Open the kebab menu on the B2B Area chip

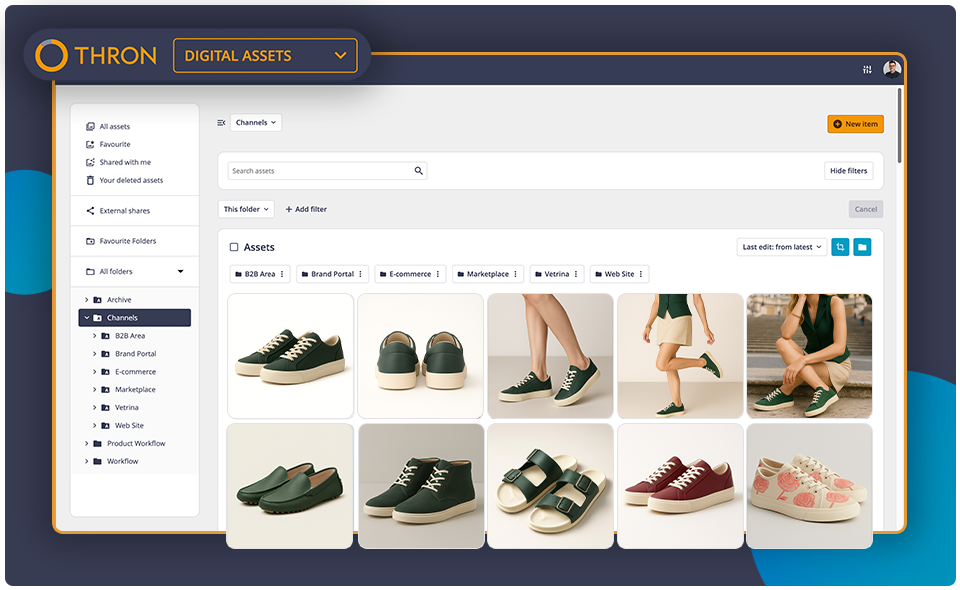(281, 273)
